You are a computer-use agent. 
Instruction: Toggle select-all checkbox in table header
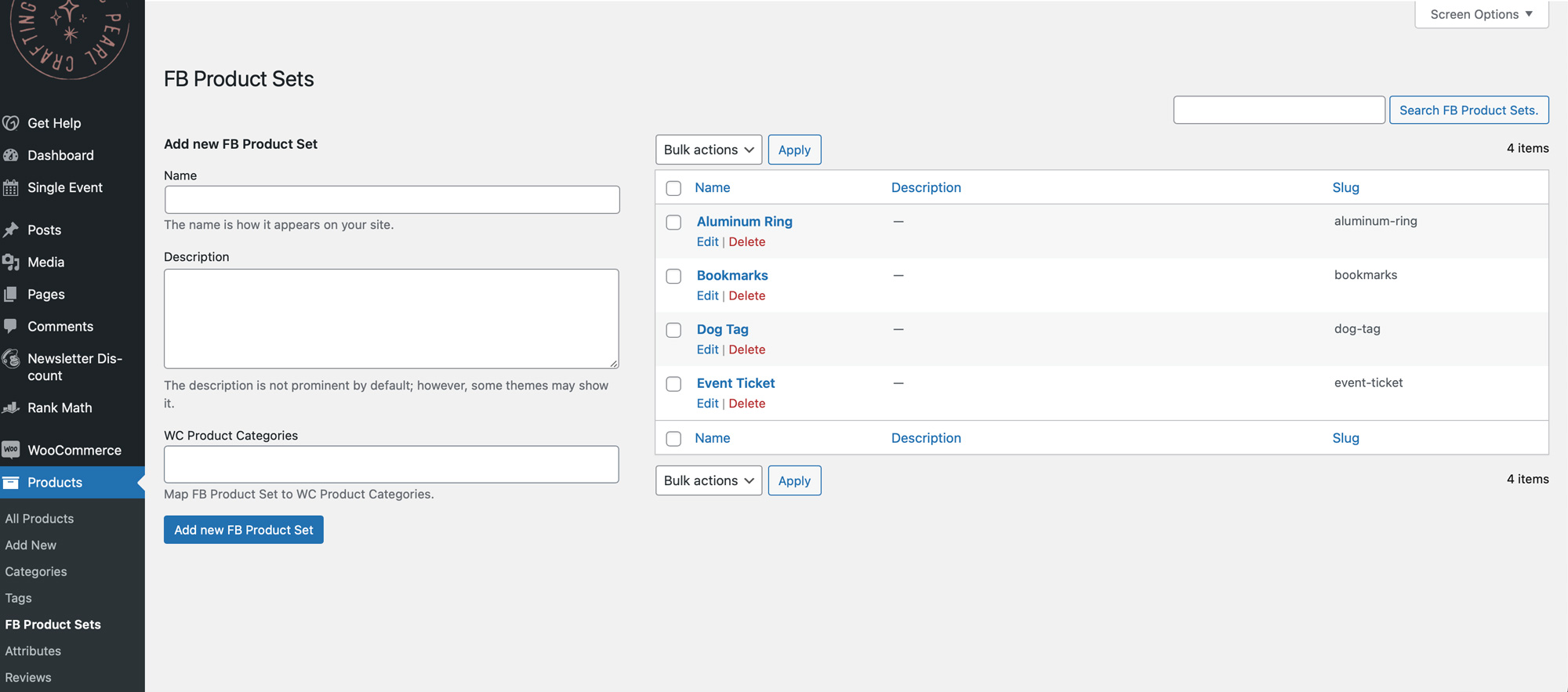pyautogui.click(x=673, y=188)
